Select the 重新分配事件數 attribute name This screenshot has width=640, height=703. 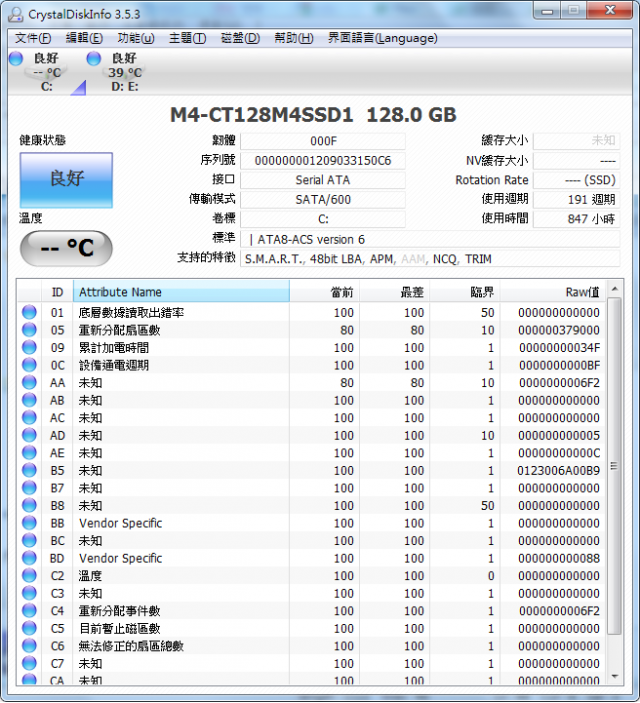(120, 611)
